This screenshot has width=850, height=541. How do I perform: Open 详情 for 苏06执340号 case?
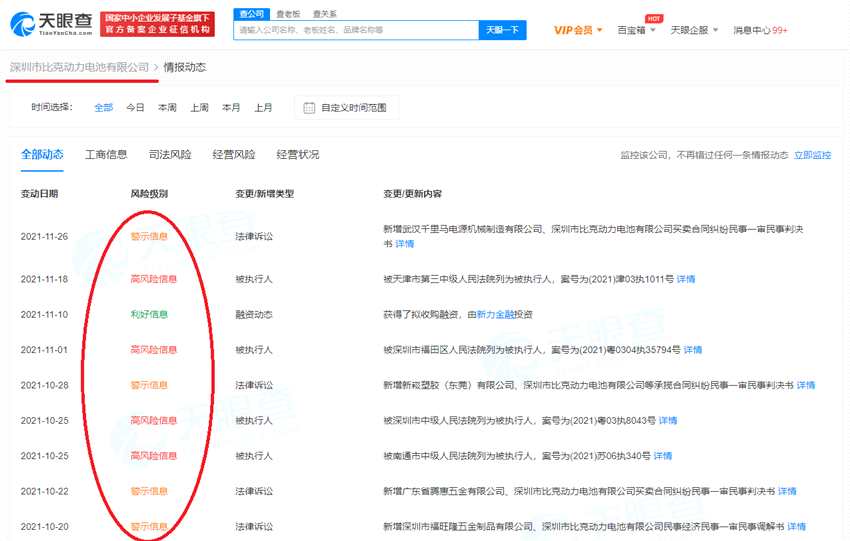662,455
